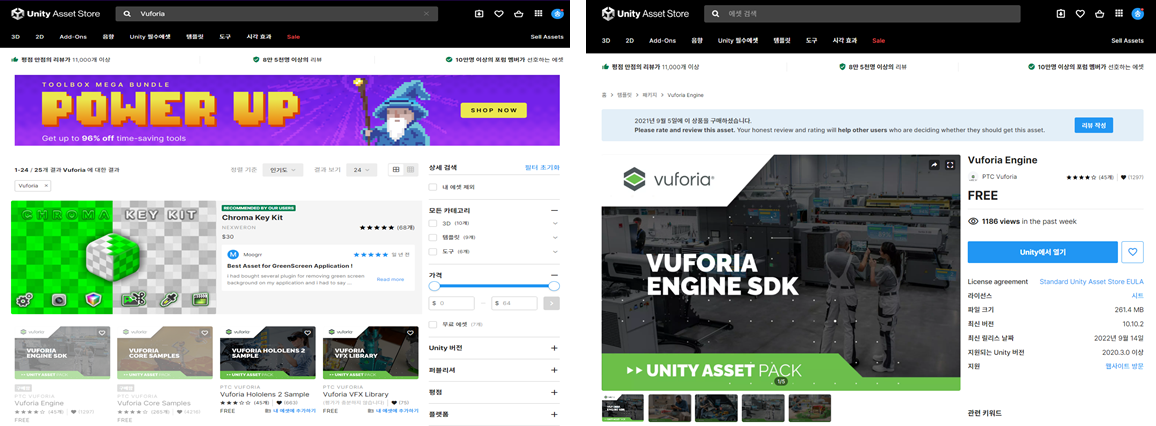Click fullscreen icon on Vuforia preview image
Image resolution: width=1156 pixels, height=426 pixels.
click(x=950, y=165)
